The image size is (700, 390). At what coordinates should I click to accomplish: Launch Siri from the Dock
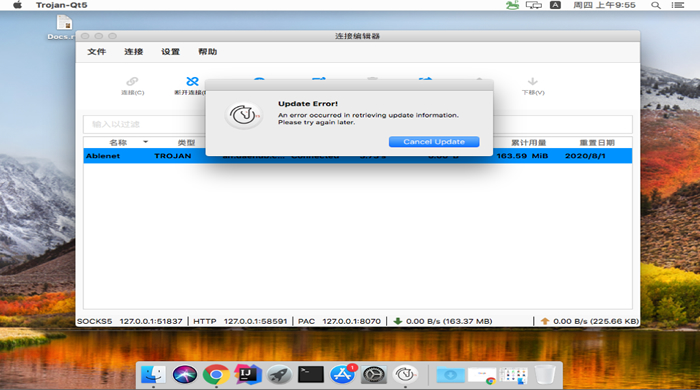point(184,374)
